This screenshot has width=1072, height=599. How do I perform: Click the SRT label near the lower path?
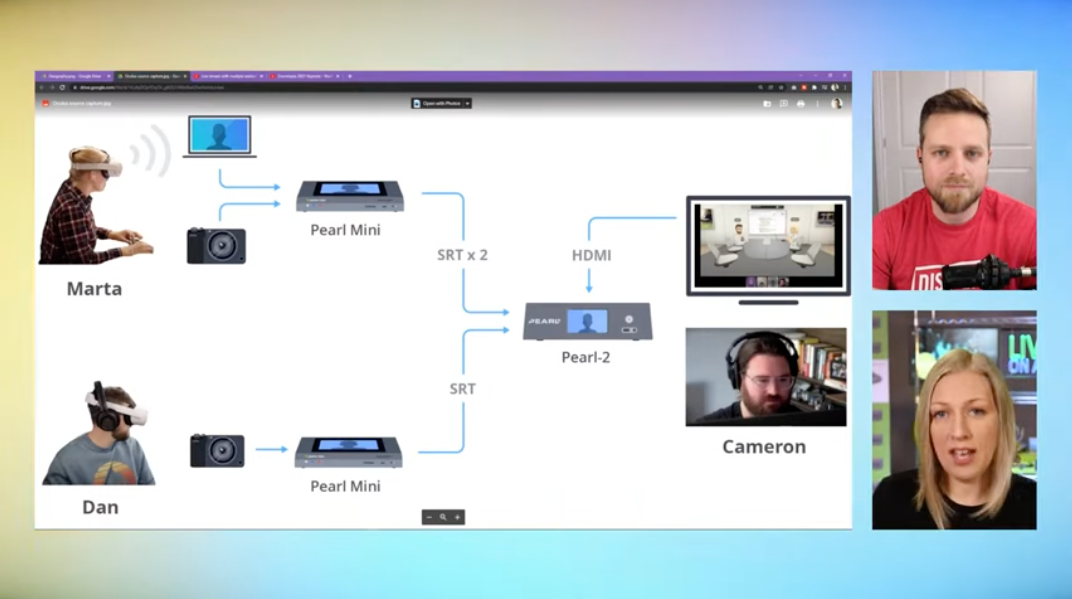click(462, 389)
